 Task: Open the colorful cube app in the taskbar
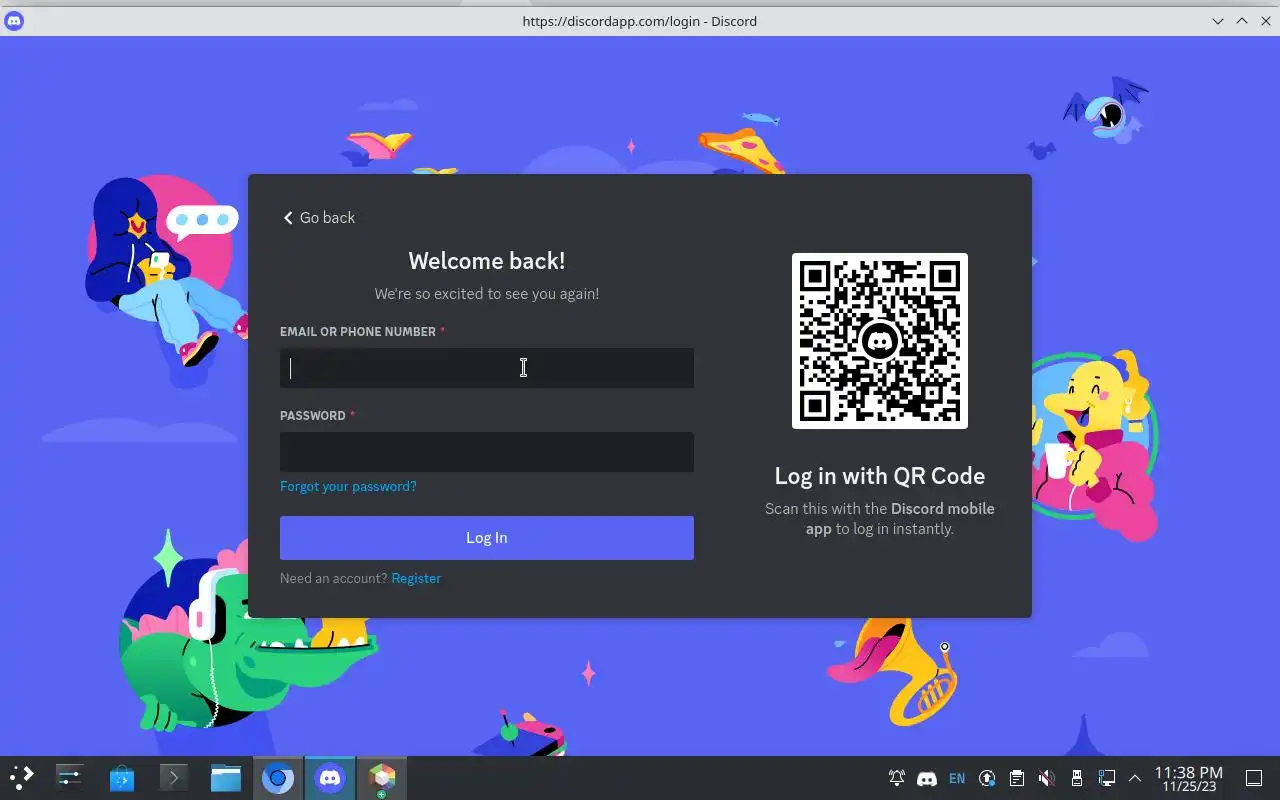[x=382, y=777]
